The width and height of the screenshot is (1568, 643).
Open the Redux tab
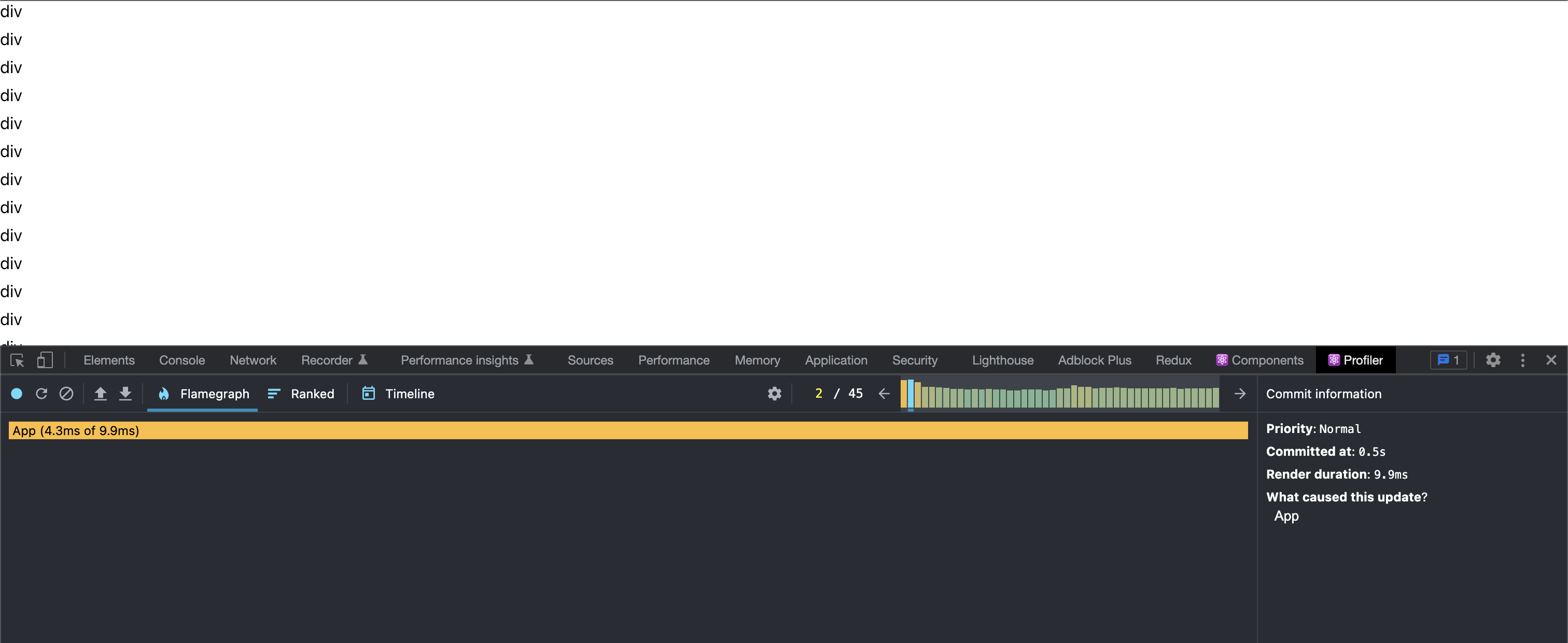(1173, 360)
